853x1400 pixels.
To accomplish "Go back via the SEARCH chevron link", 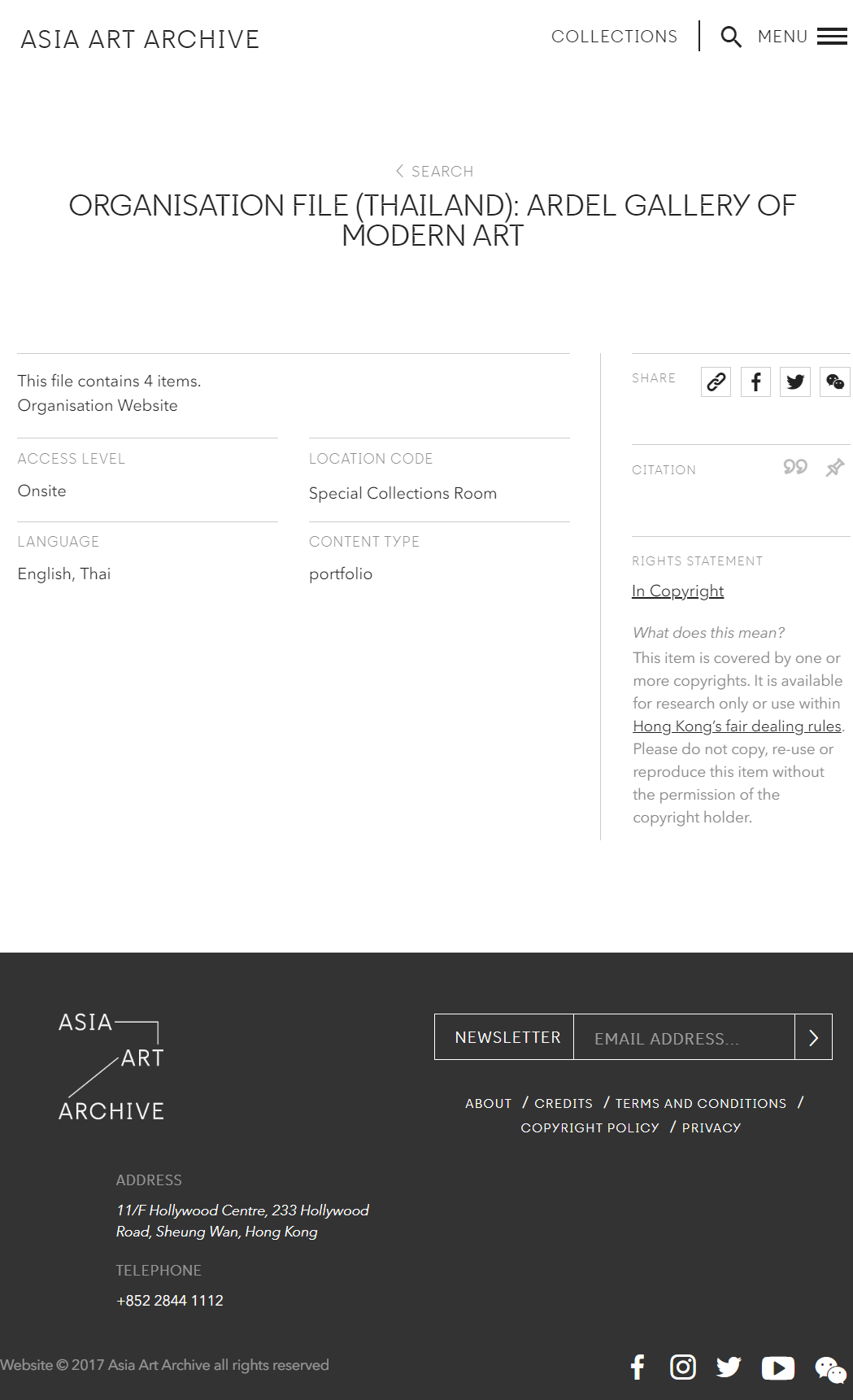I will point(434,171).
